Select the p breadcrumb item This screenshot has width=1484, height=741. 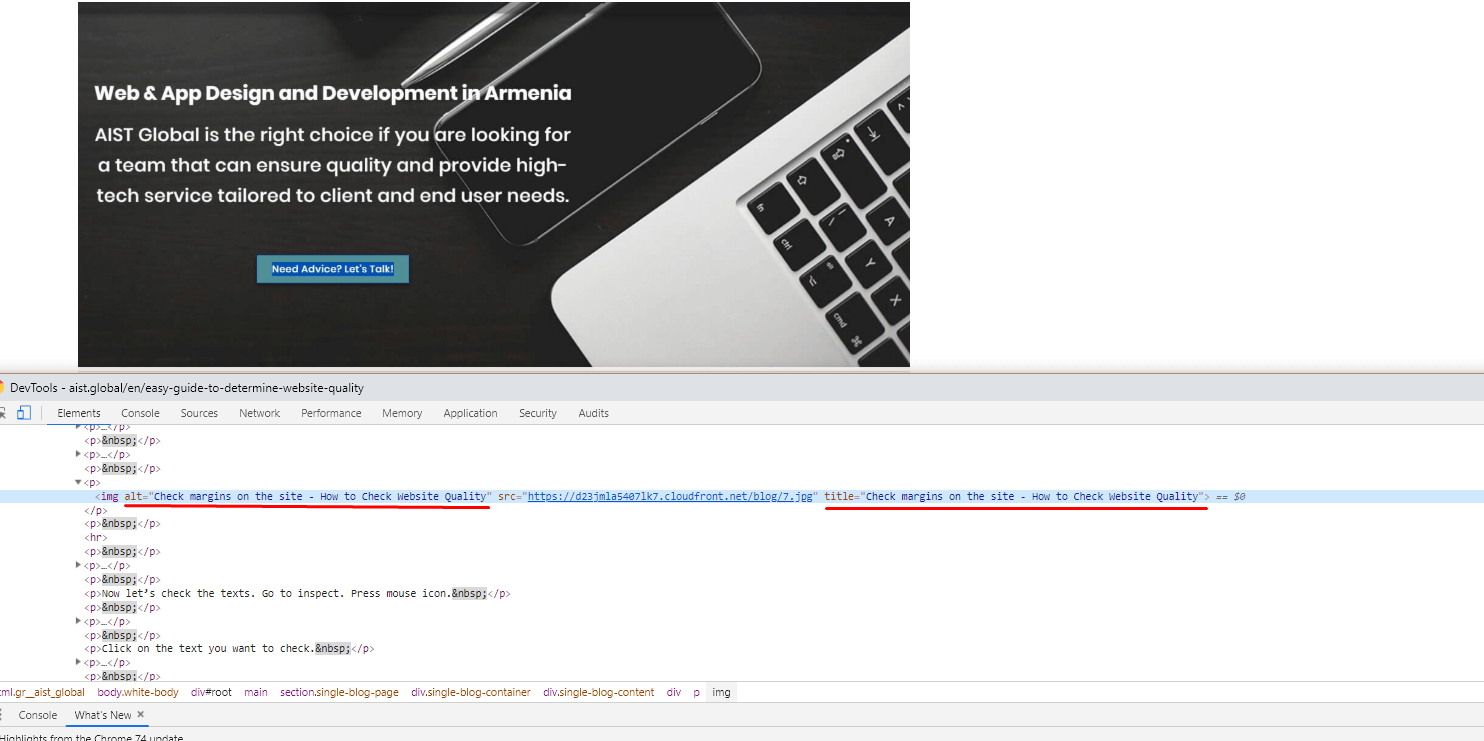pyautogui.click(x=697, y=692)
